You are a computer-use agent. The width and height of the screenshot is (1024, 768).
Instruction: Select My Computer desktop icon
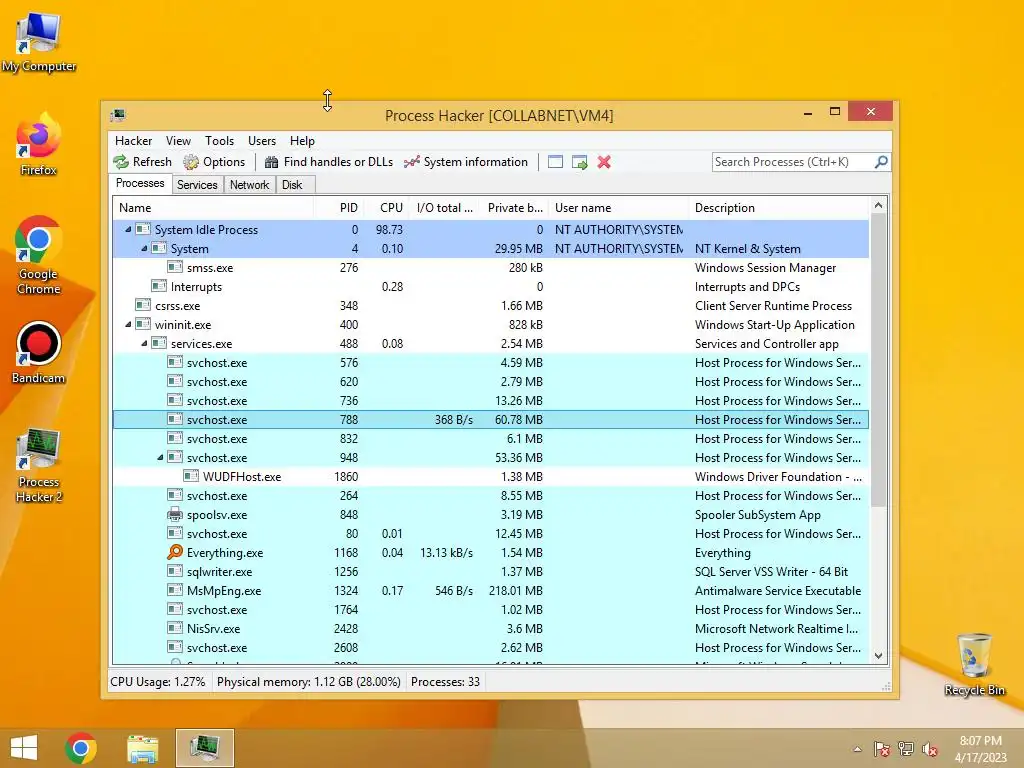39,41
